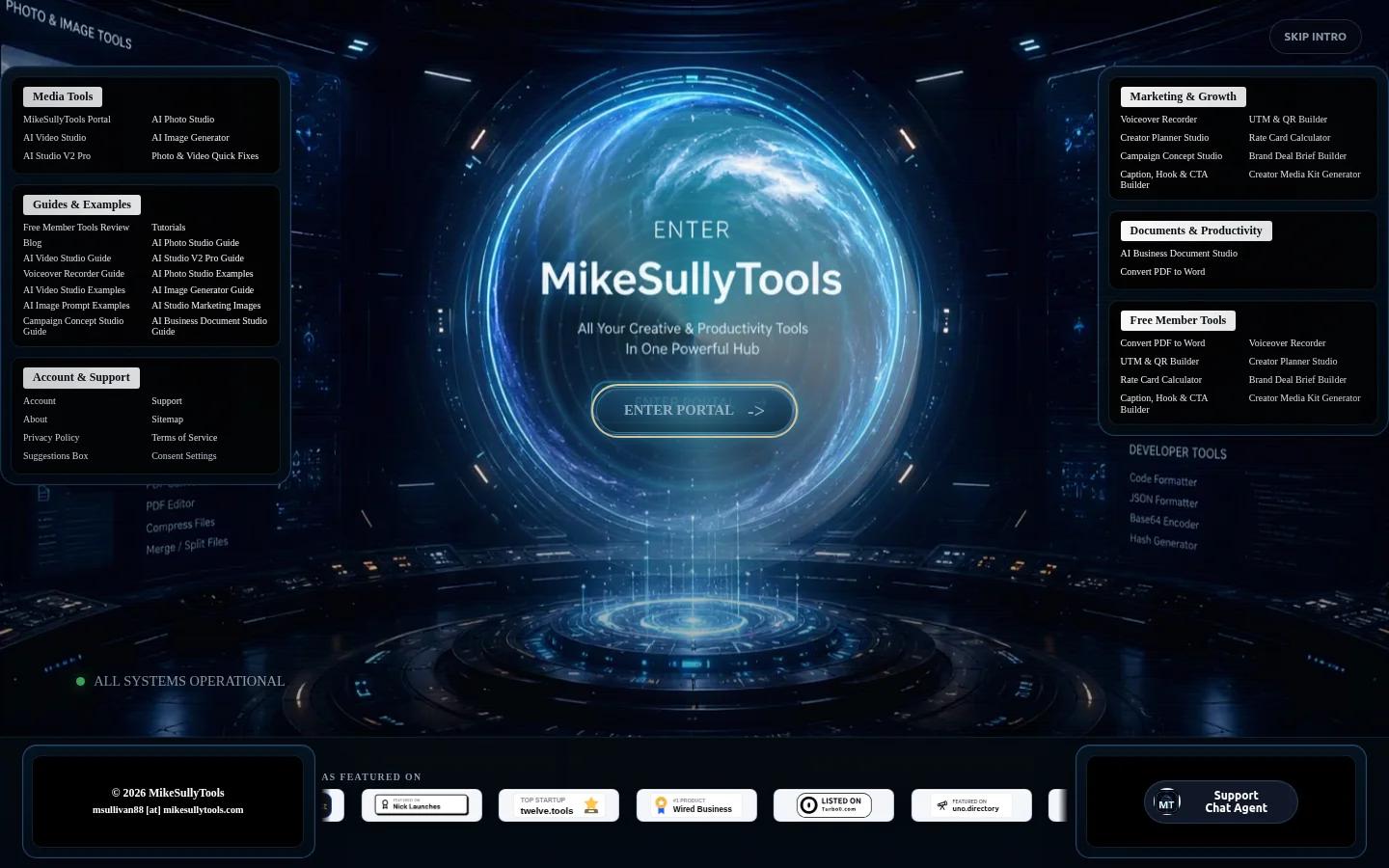Screen dimensions: 1389x868
Task: Open Brand Deal Brief Builder in Free Member Tools
Action: 1297,380
